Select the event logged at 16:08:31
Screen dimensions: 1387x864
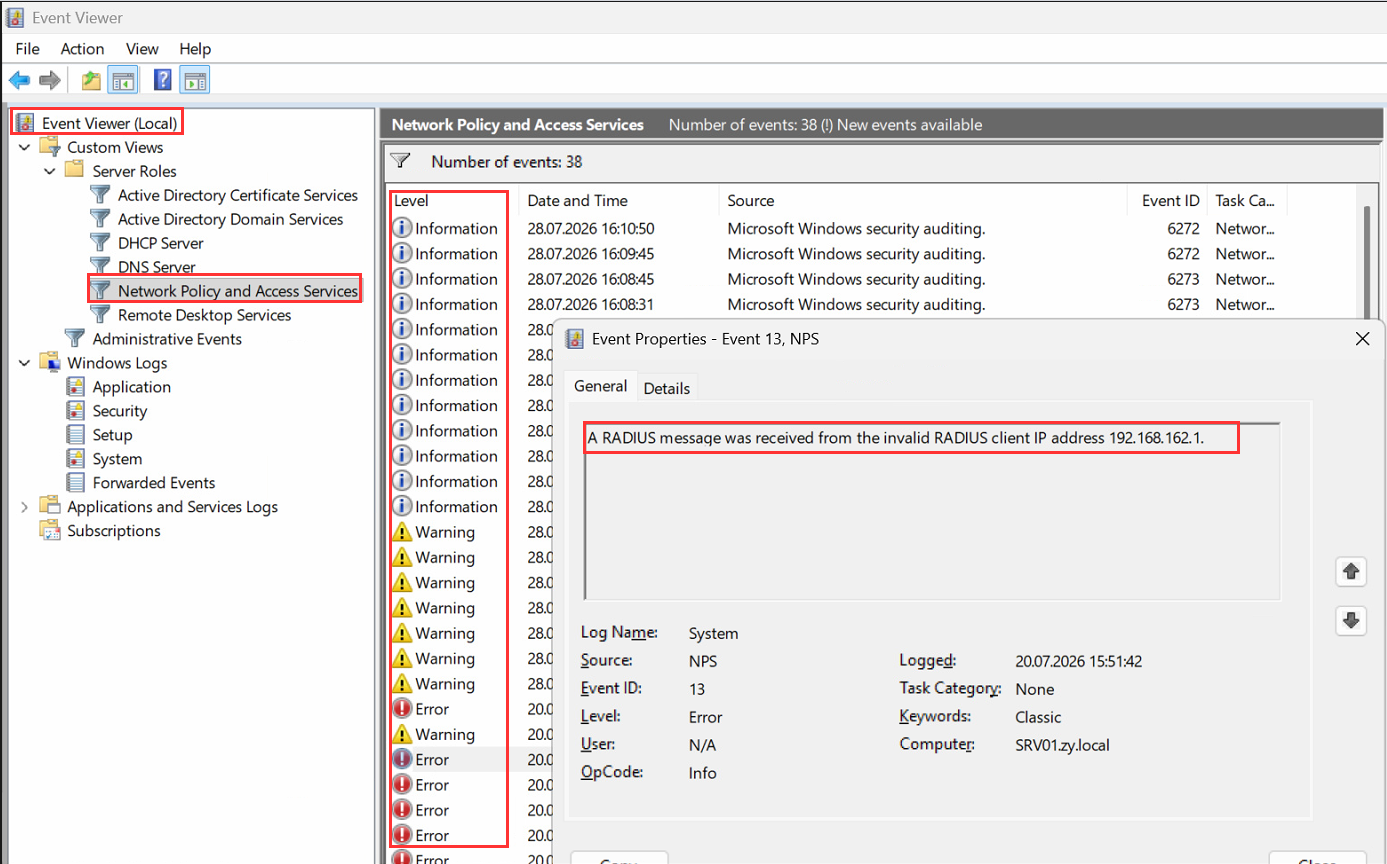[x=873, y=304]
